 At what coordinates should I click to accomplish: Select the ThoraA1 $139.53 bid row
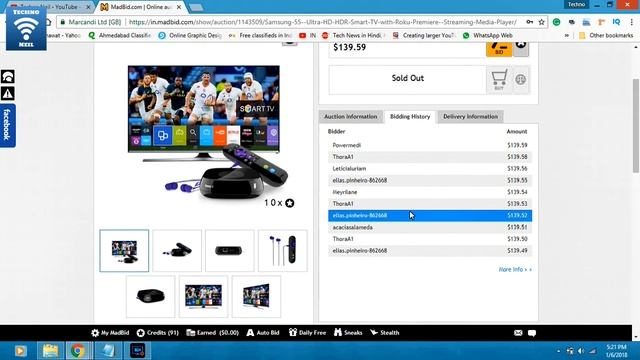click(x=430, y=204)
